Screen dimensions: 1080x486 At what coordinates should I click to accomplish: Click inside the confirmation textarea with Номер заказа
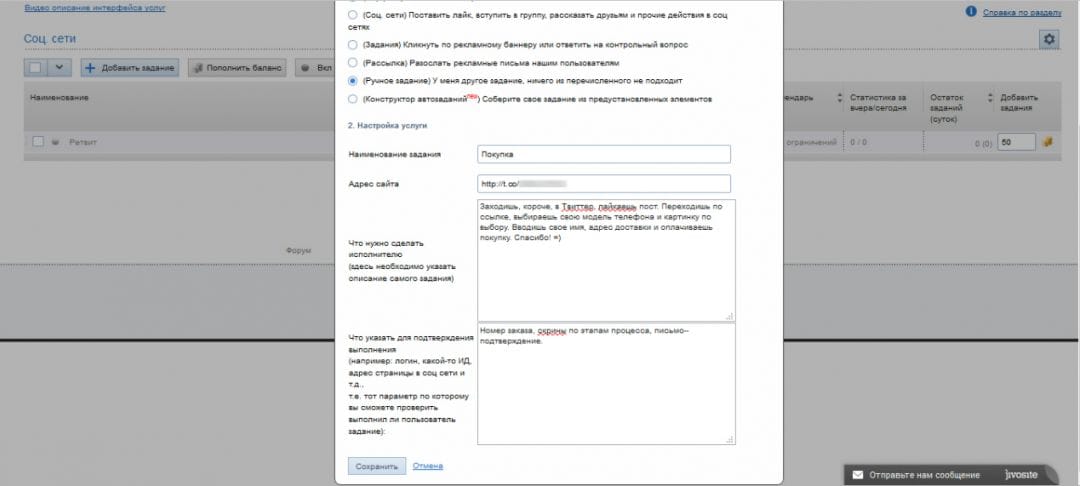(x=606, y=384)
